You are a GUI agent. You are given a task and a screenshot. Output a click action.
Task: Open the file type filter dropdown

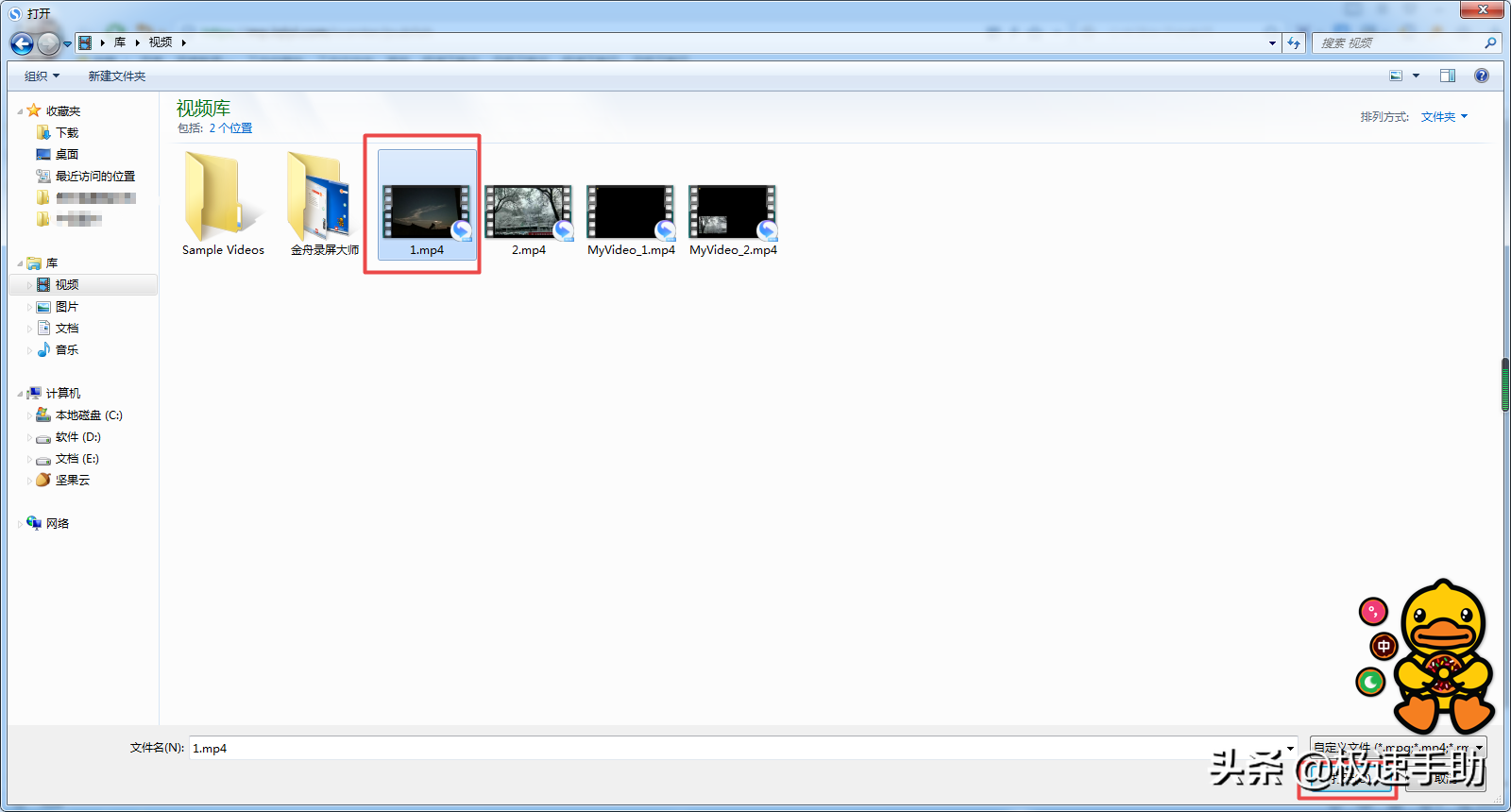tap(1399, 748)
